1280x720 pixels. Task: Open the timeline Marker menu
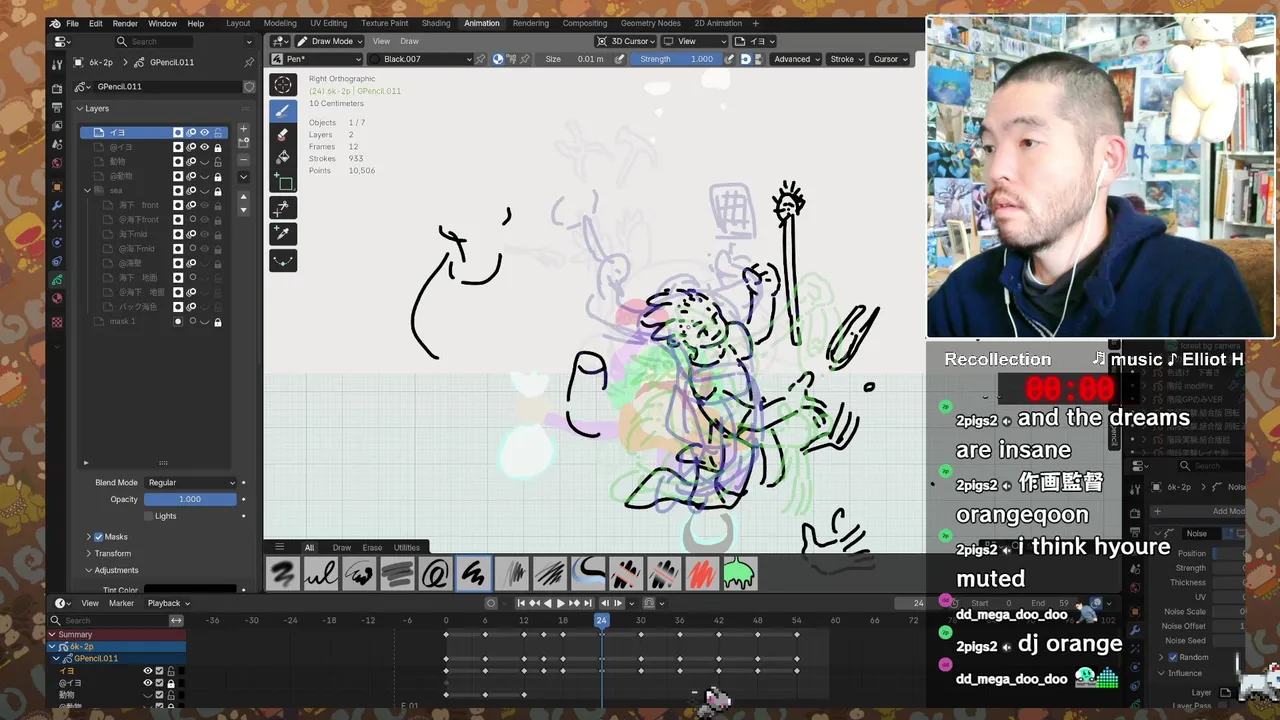pos(121,603)
